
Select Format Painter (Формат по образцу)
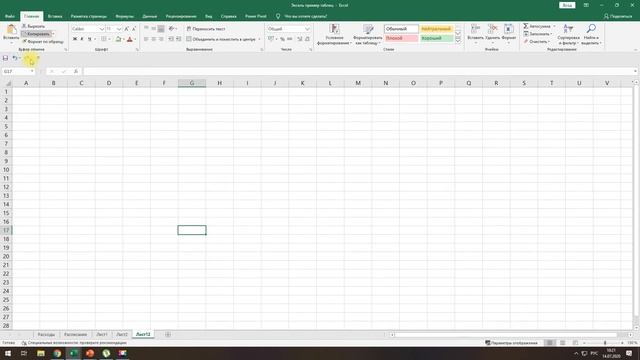(x=43, y=42)
